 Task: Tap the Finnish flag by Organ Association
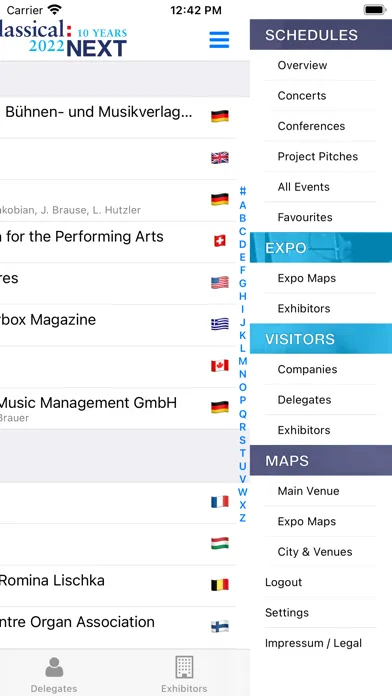(220, 626)
